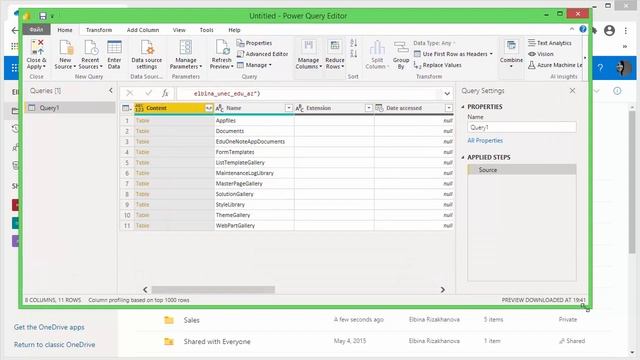Open browser profile icon
This screenshot has width=640, height=360.
pos(609,30)
